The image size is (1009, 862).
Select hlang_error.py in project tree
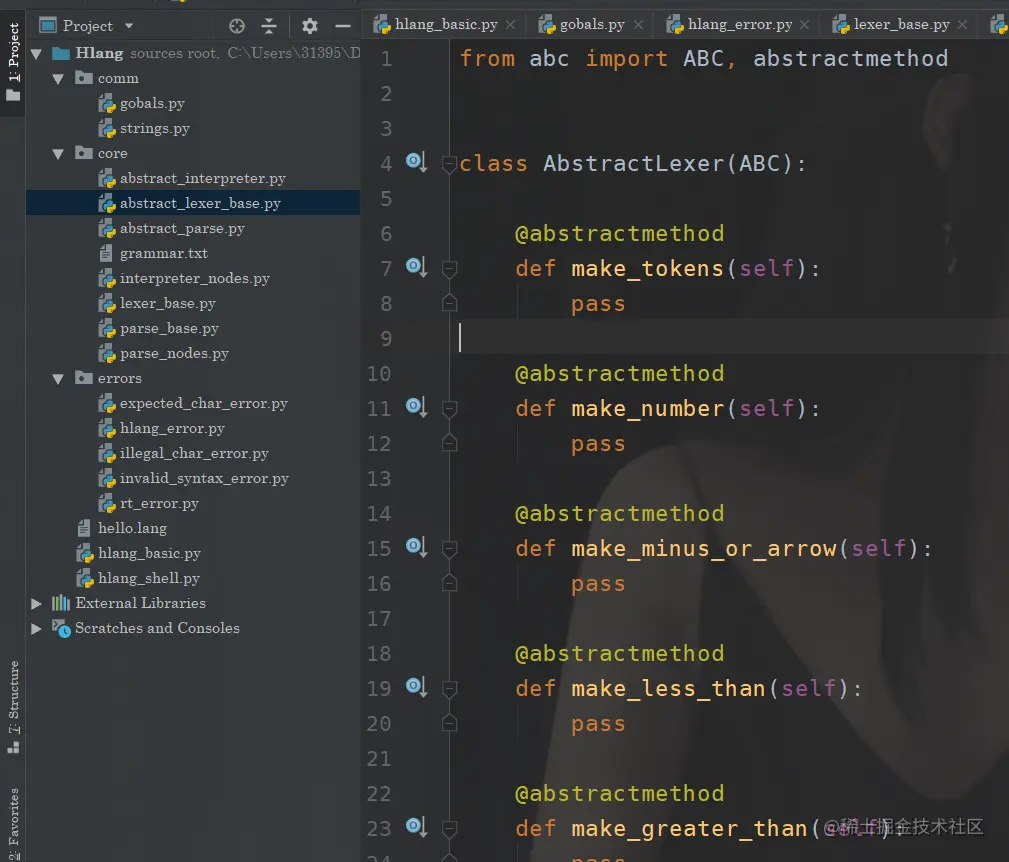172,429
